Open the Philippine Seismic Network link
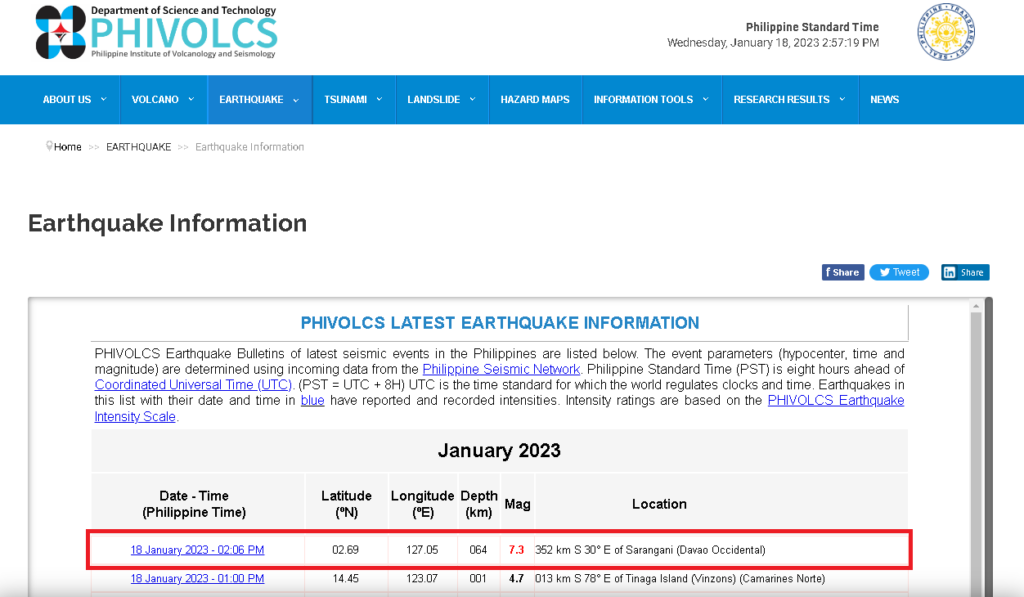 click(501, 369)
